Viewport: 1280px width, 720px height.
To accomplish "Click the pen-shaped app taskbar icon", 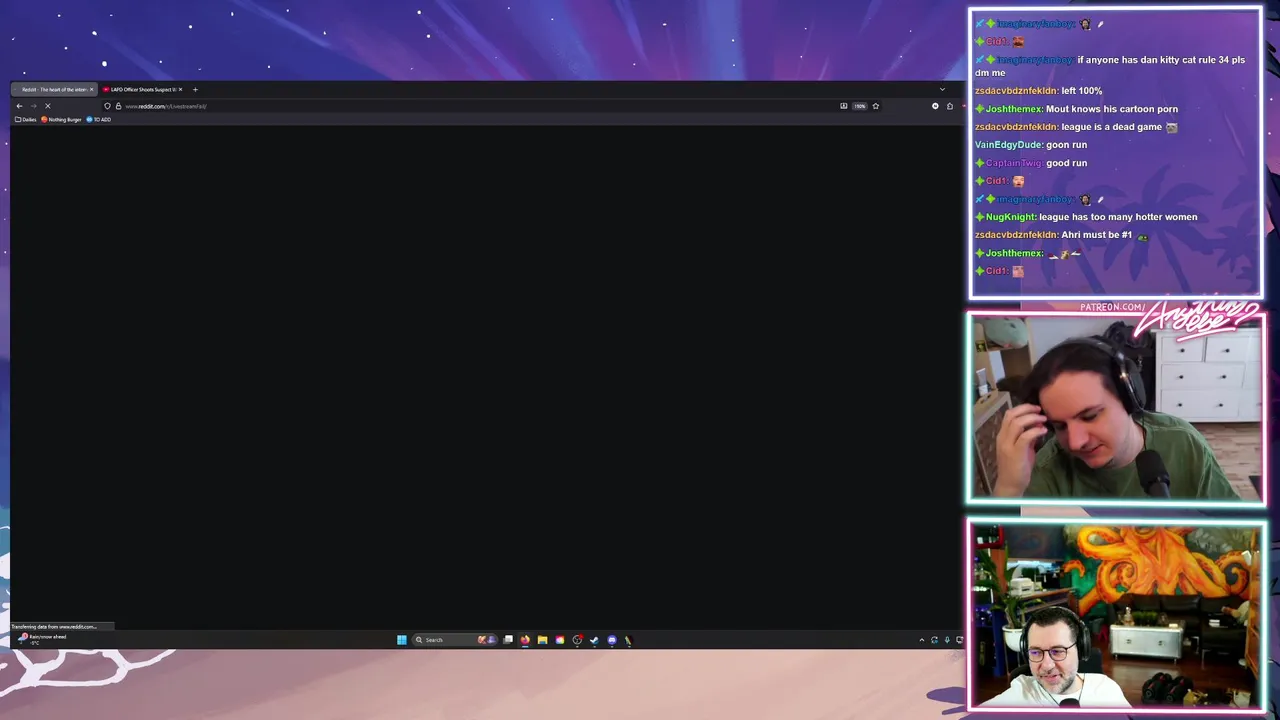I will pos(628,640).
